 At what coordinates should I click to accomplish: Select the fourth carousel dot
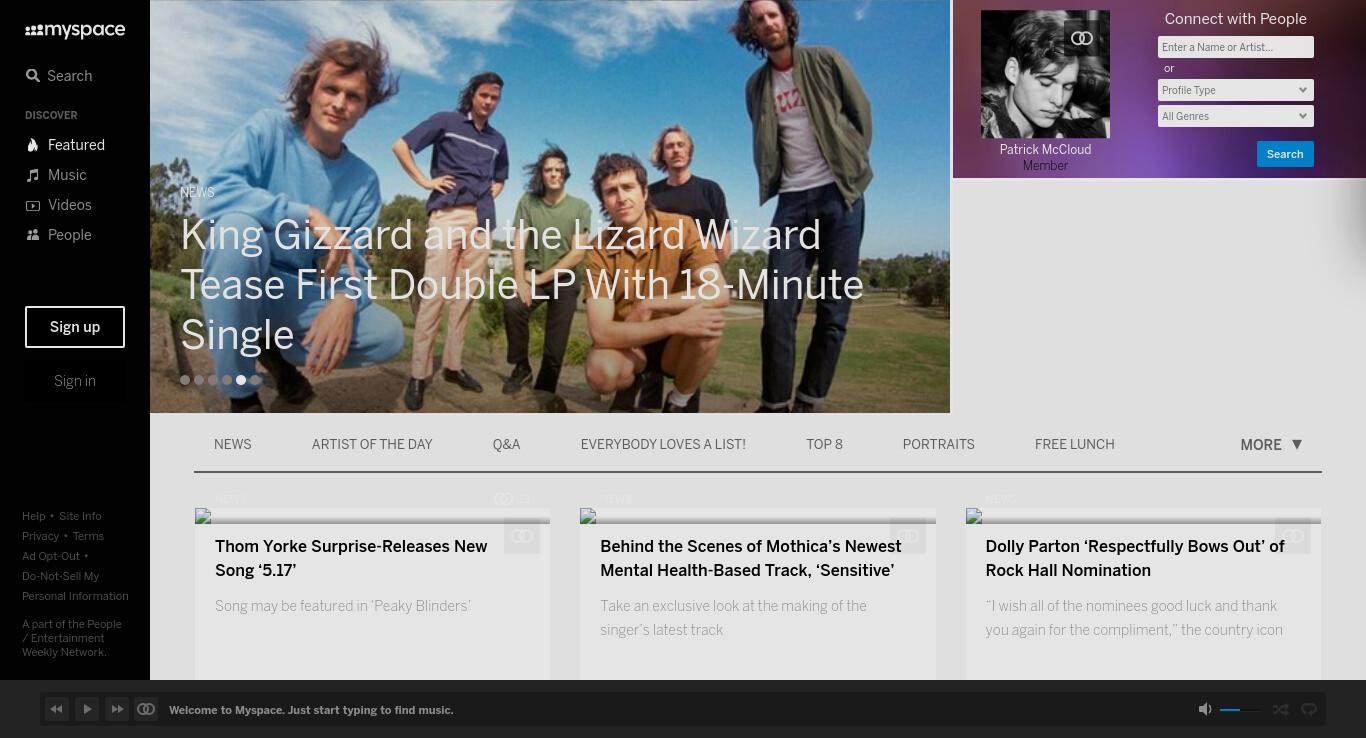click(227, 380)
